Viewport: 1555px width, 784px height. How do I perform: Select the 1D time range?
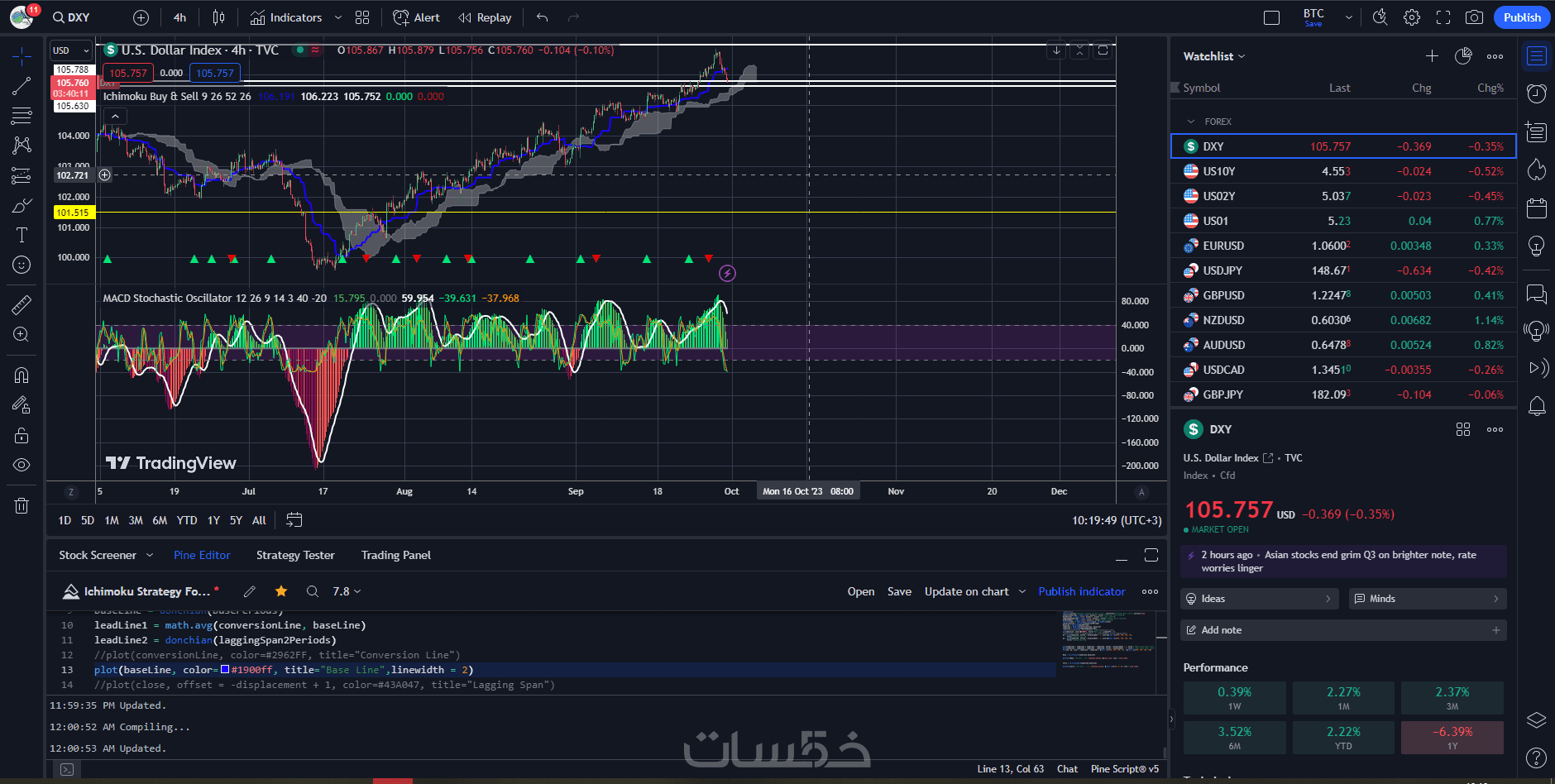click(65, 520)
